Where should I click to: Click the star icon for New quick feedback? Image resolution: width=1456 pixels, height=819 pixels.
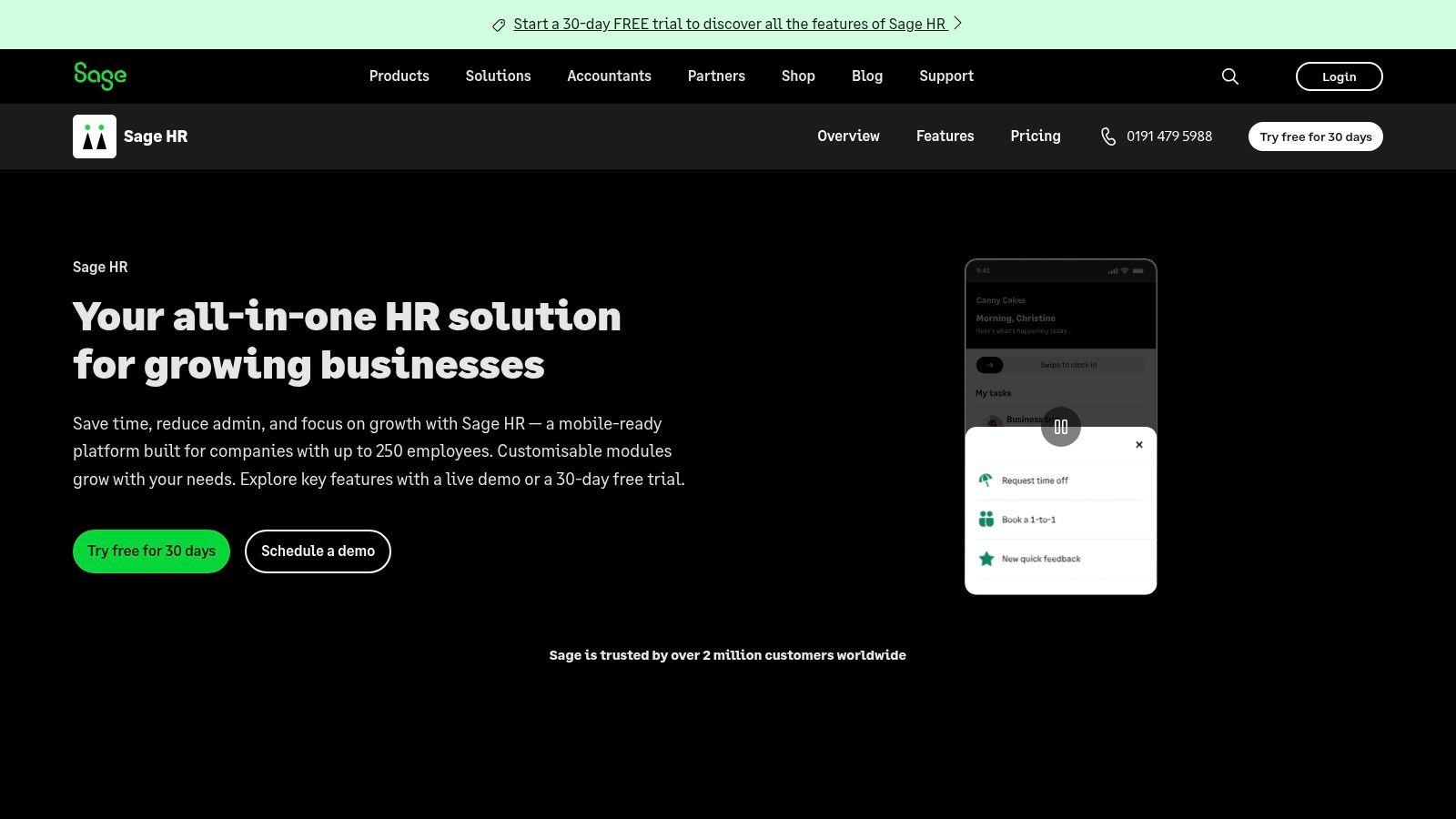[x=986, y=559]
